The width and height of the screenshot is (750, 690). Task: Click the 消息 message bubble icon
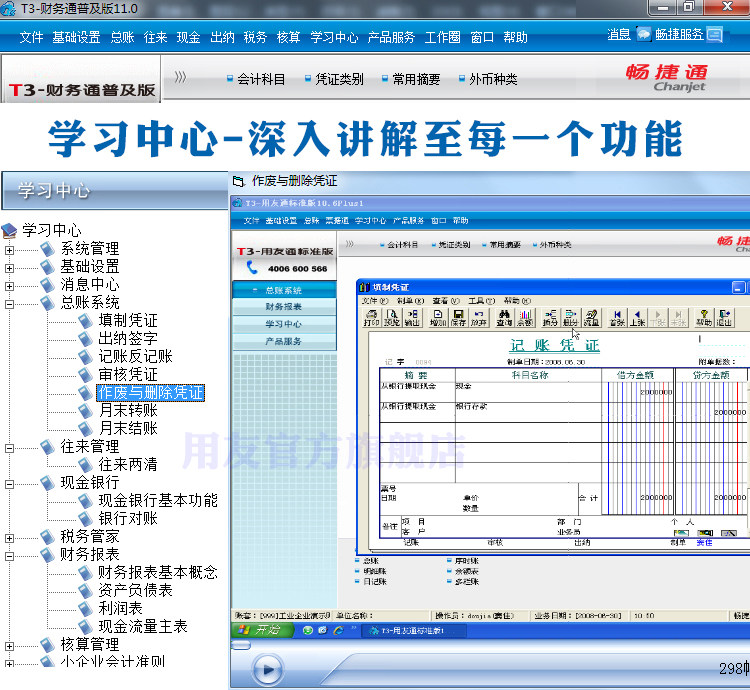(x=644, y=34)
